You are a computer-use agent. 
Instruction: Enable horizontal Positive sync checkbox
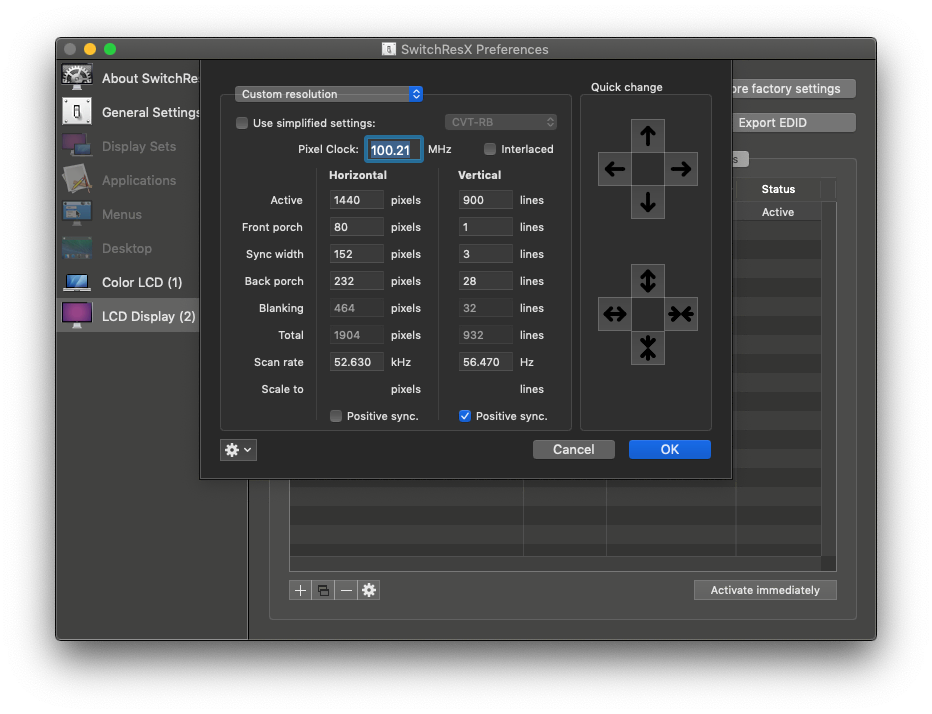coord(336,416)
